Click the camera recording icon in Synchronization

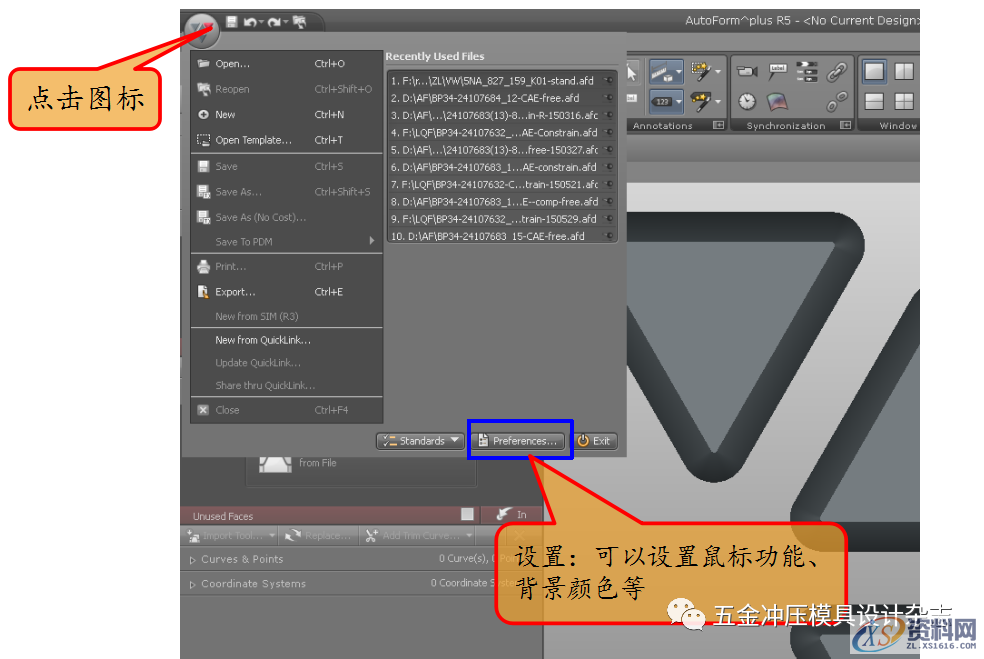(749, 71)
